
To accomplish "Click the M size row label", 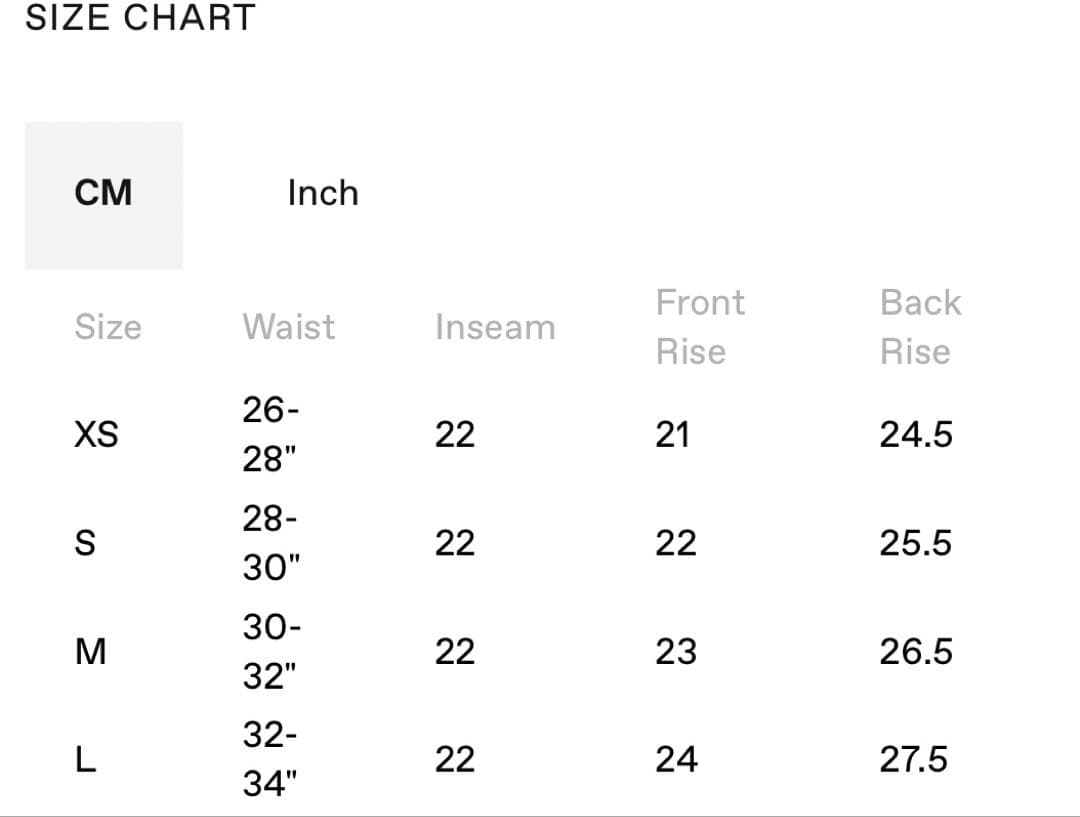I will click(90, 652).
